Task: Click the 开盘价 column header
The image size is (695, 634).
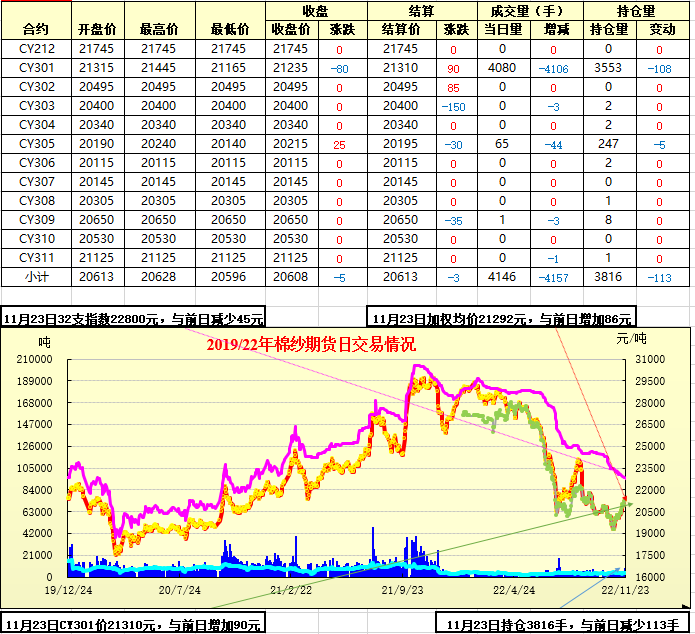Action: click(x=97, y=29)
